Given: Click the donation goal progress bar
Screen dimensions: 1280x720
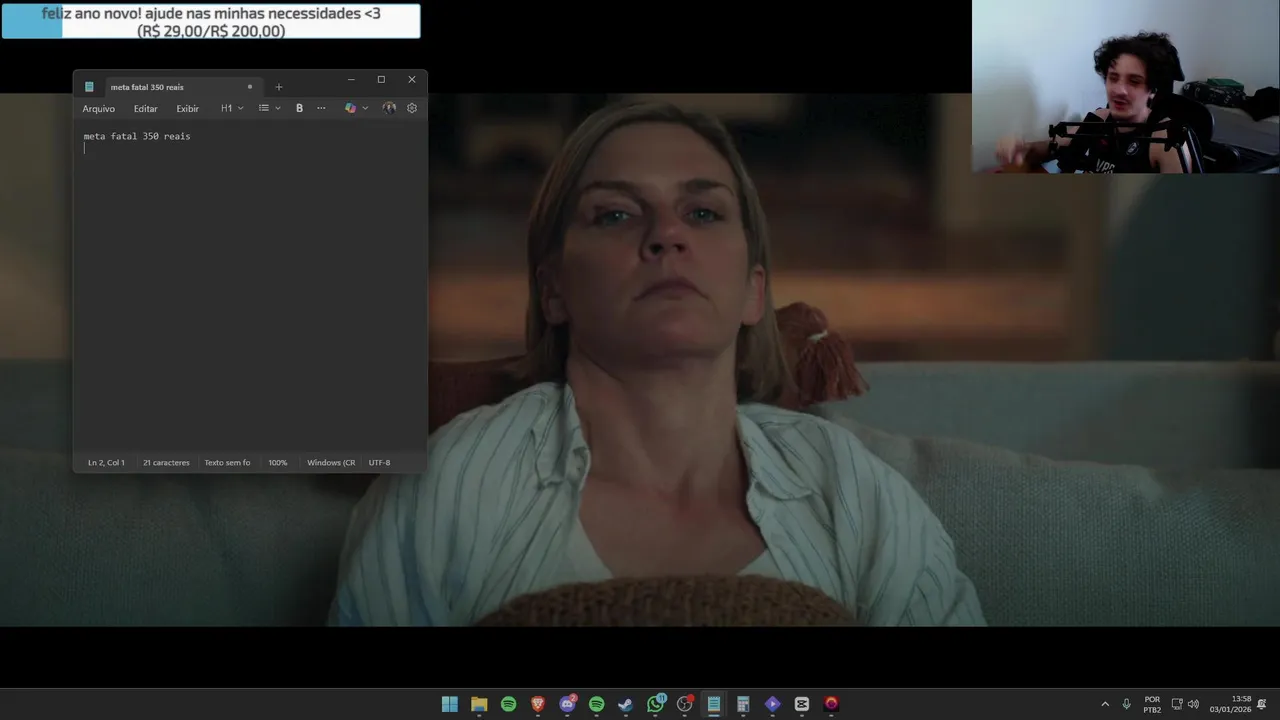Looking at the screenshot, I should click(211, 21).
